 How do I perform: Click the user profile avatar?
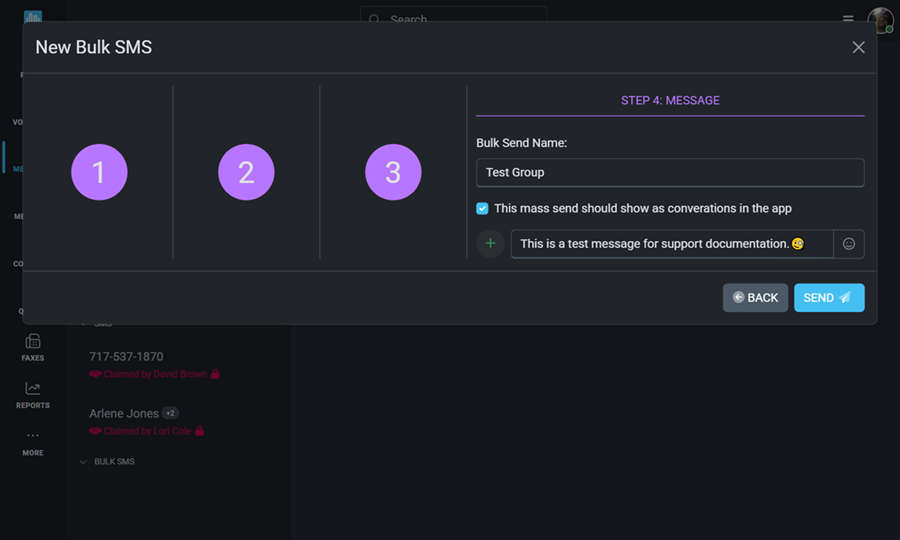[x=880, y=20]
